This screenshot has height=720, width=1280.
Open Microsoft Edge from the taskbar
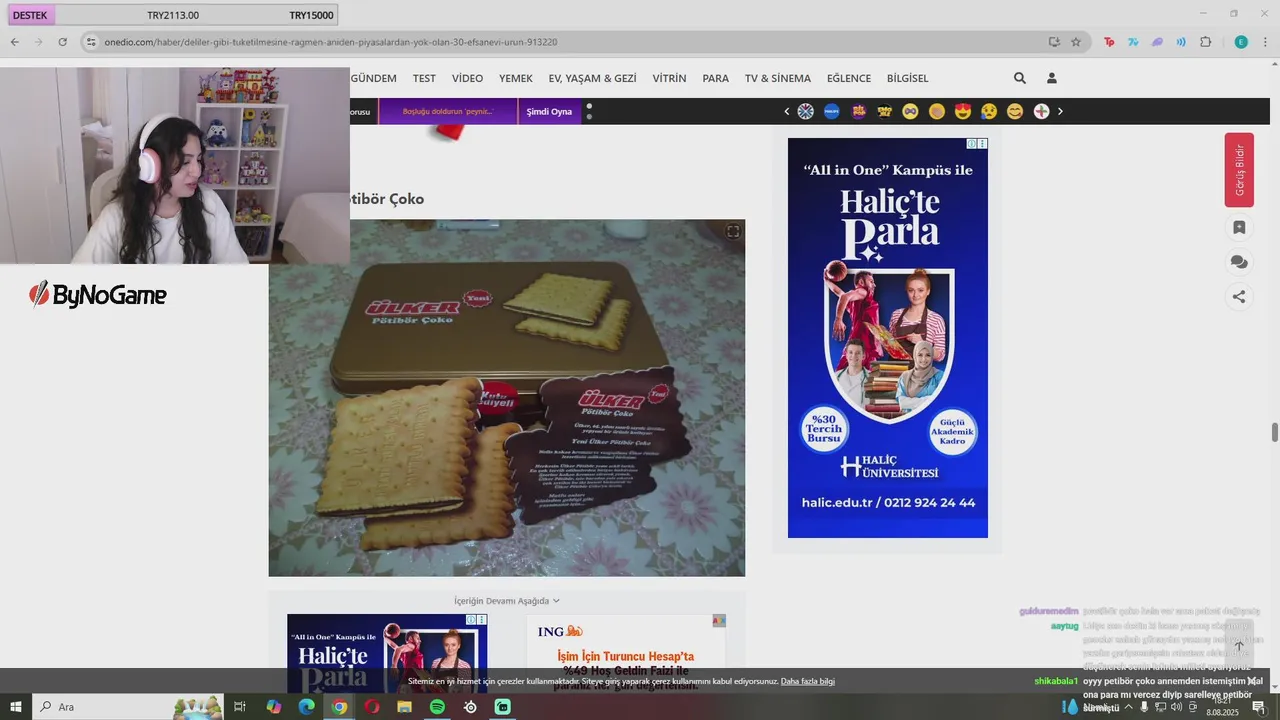pyautogui.click(x=306, y=707)
